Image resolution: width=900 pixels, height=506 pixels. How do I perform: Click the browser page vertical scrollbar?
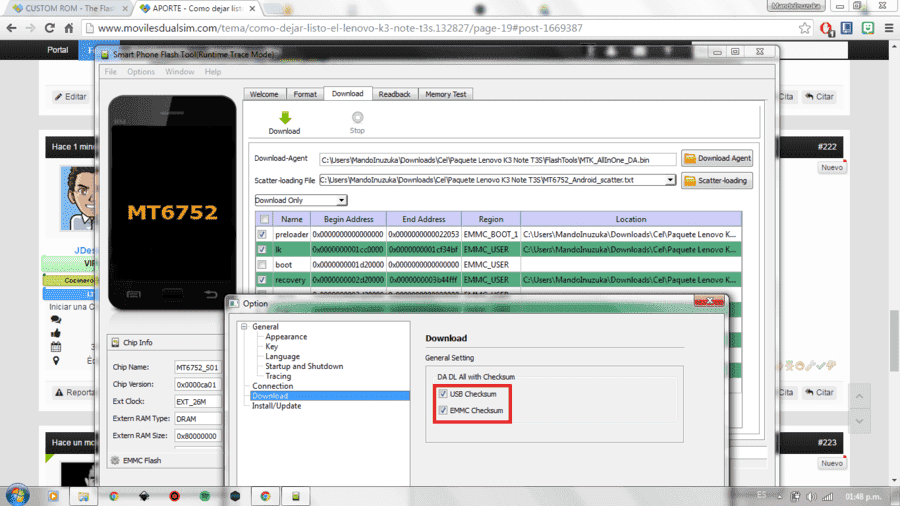894,341
